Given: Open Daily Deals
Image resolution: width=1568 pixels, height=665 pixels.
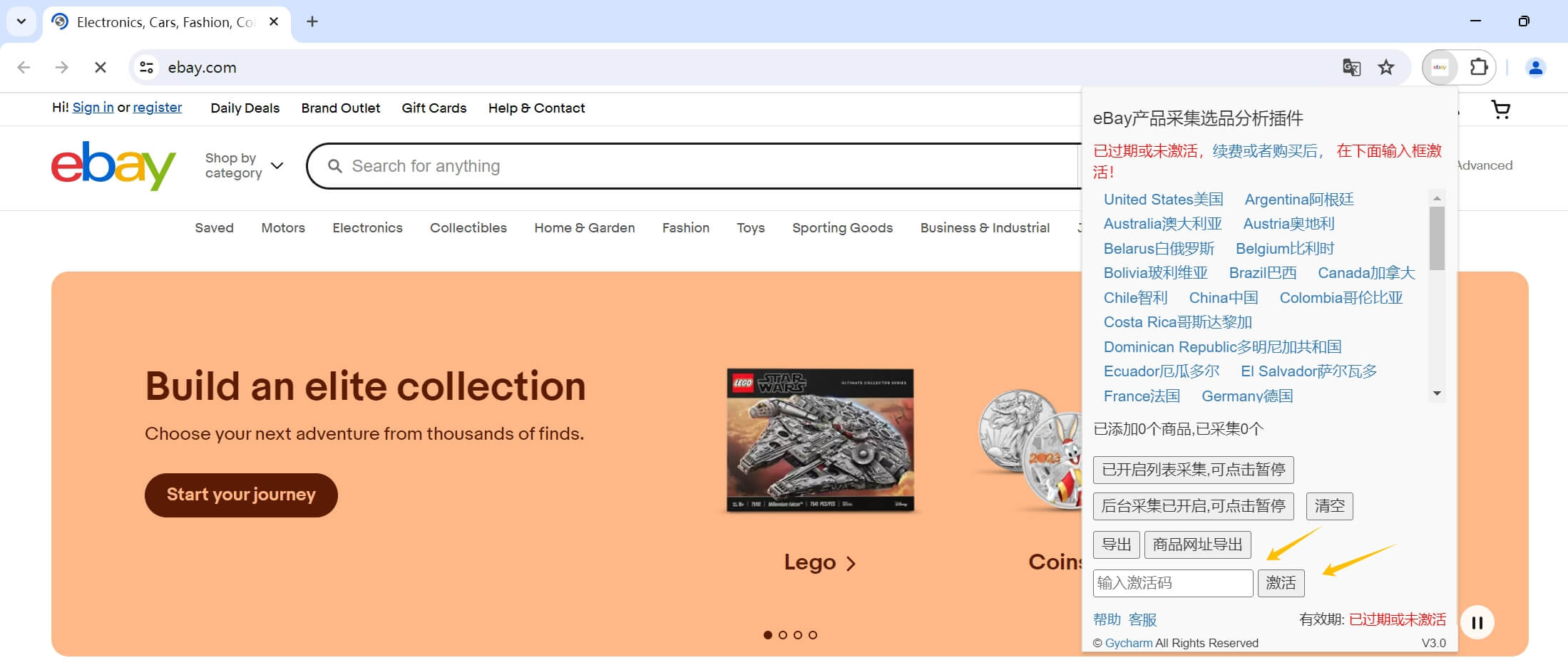Looking at the screenshot, I should click(x=245, y=108).
